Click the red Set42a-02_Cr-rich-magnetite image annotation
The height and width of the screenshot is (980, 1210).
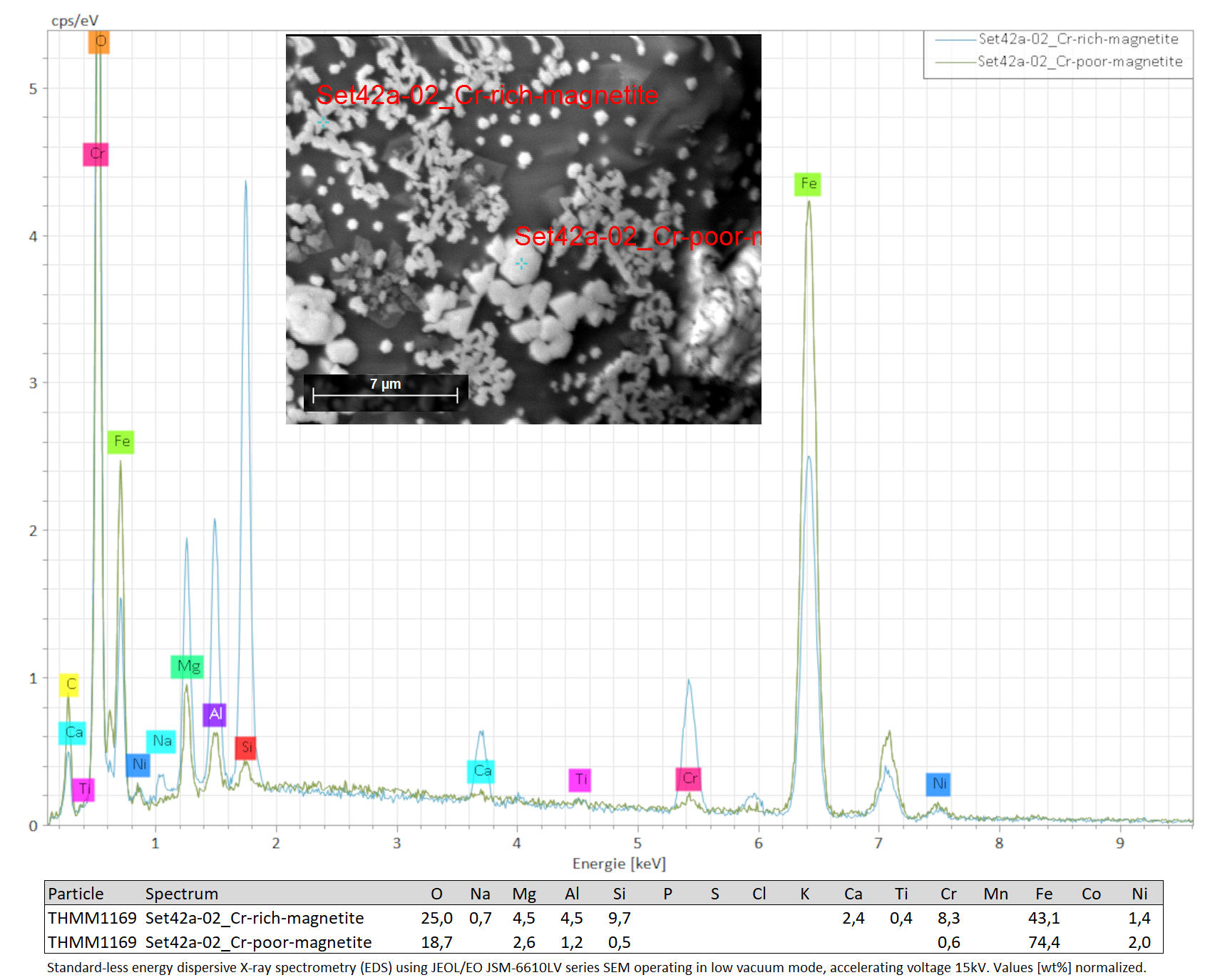[x=487, y=95]
